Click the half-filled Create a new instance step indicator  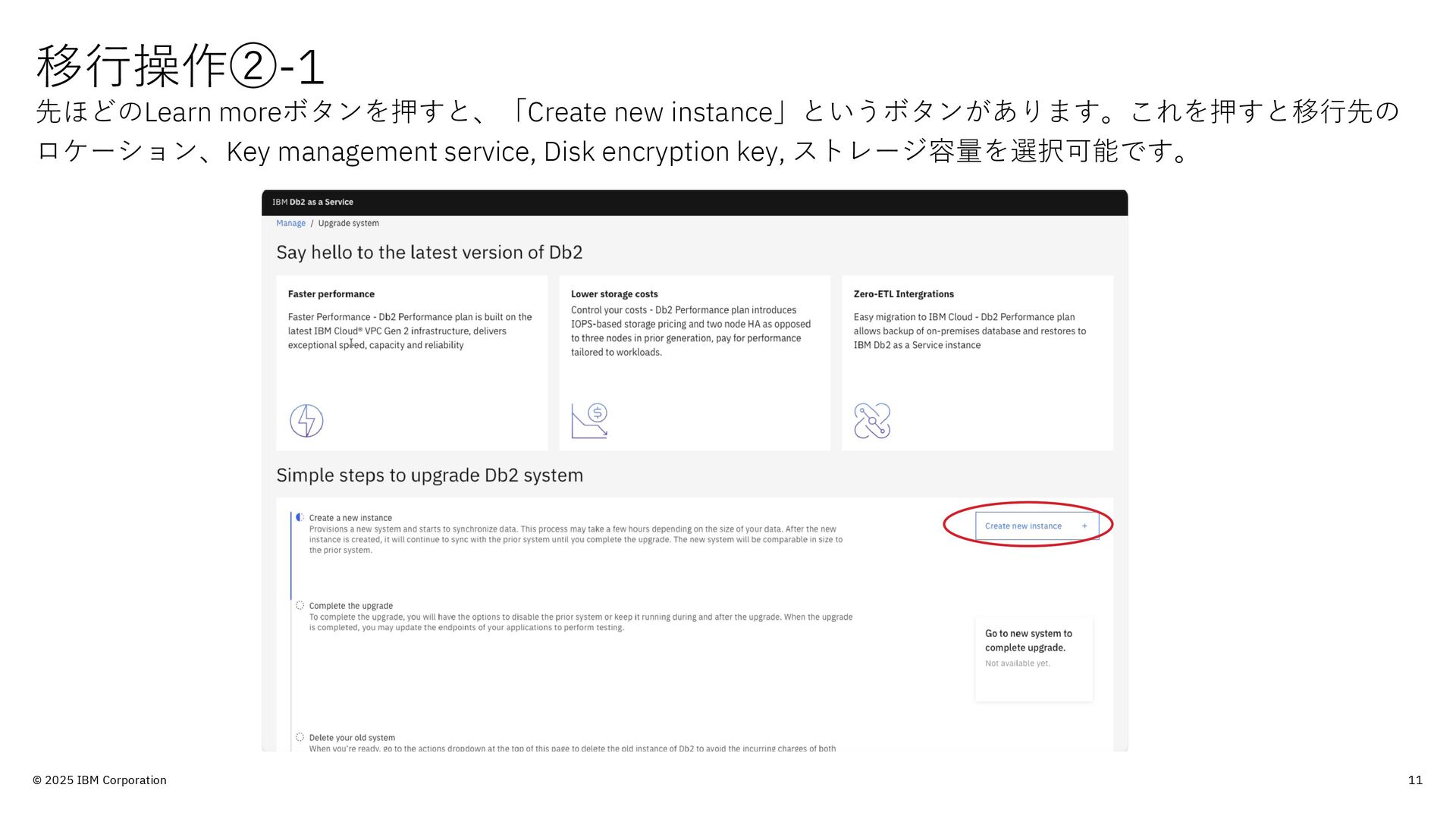click(x=300, y=517)
